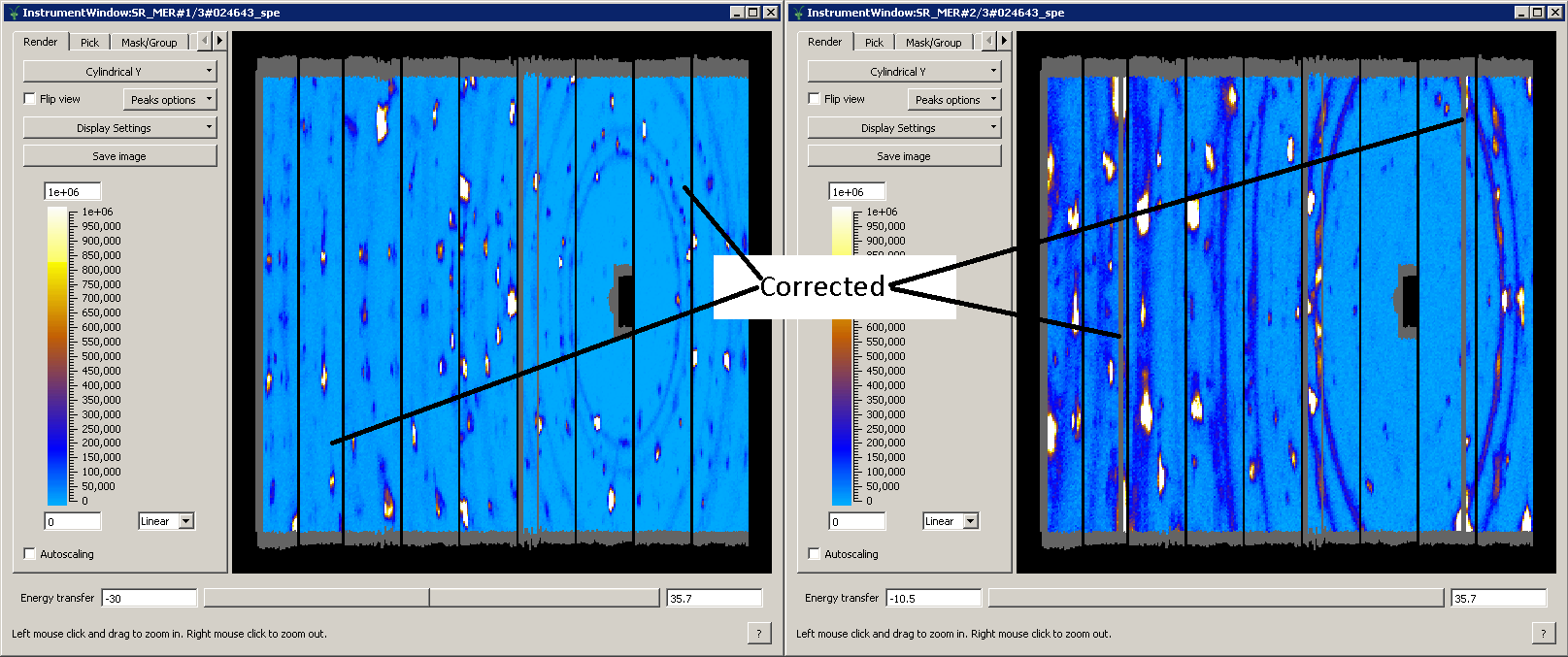The height and width of the screenshot is (657, 1568).
Task: Click the title bar icon of SR_MER#1 window
Action: tap(13, 13)
